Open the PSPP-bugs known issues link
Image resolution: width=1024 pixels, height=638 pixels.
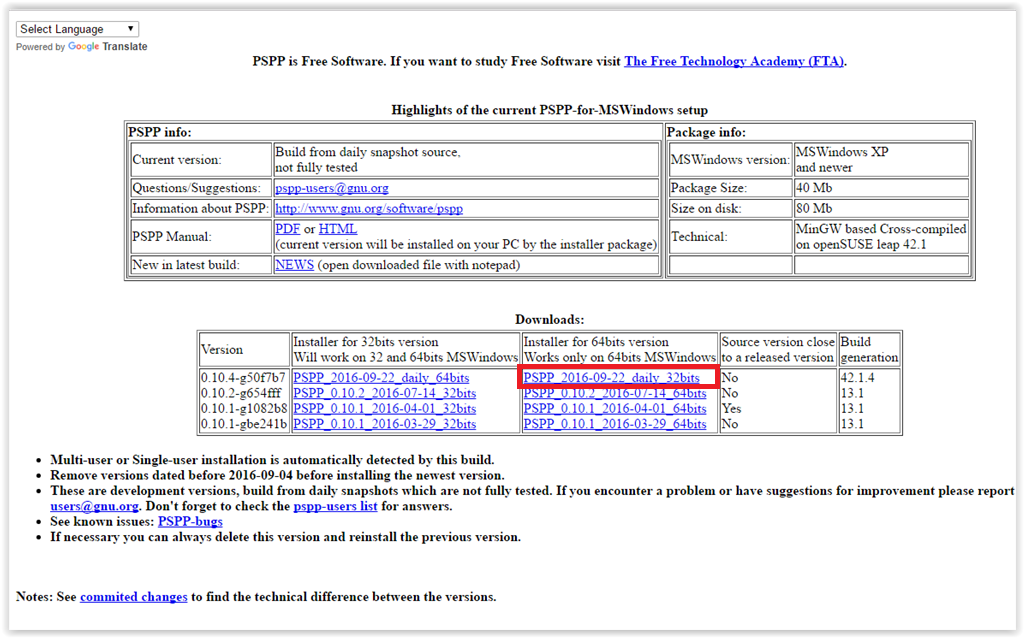pos(191,522)
